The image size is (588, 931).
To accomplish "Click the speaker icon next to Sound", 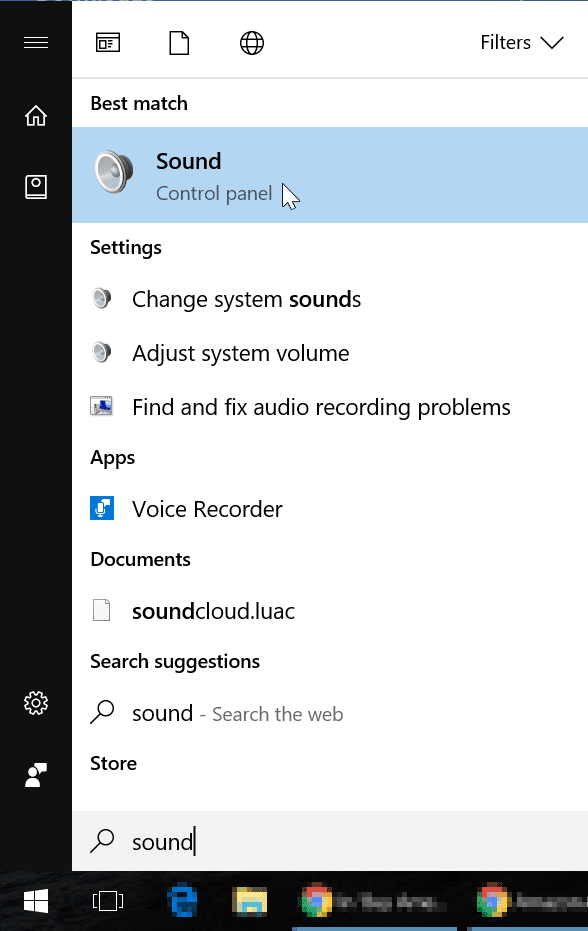I will (x=113, y=173).
